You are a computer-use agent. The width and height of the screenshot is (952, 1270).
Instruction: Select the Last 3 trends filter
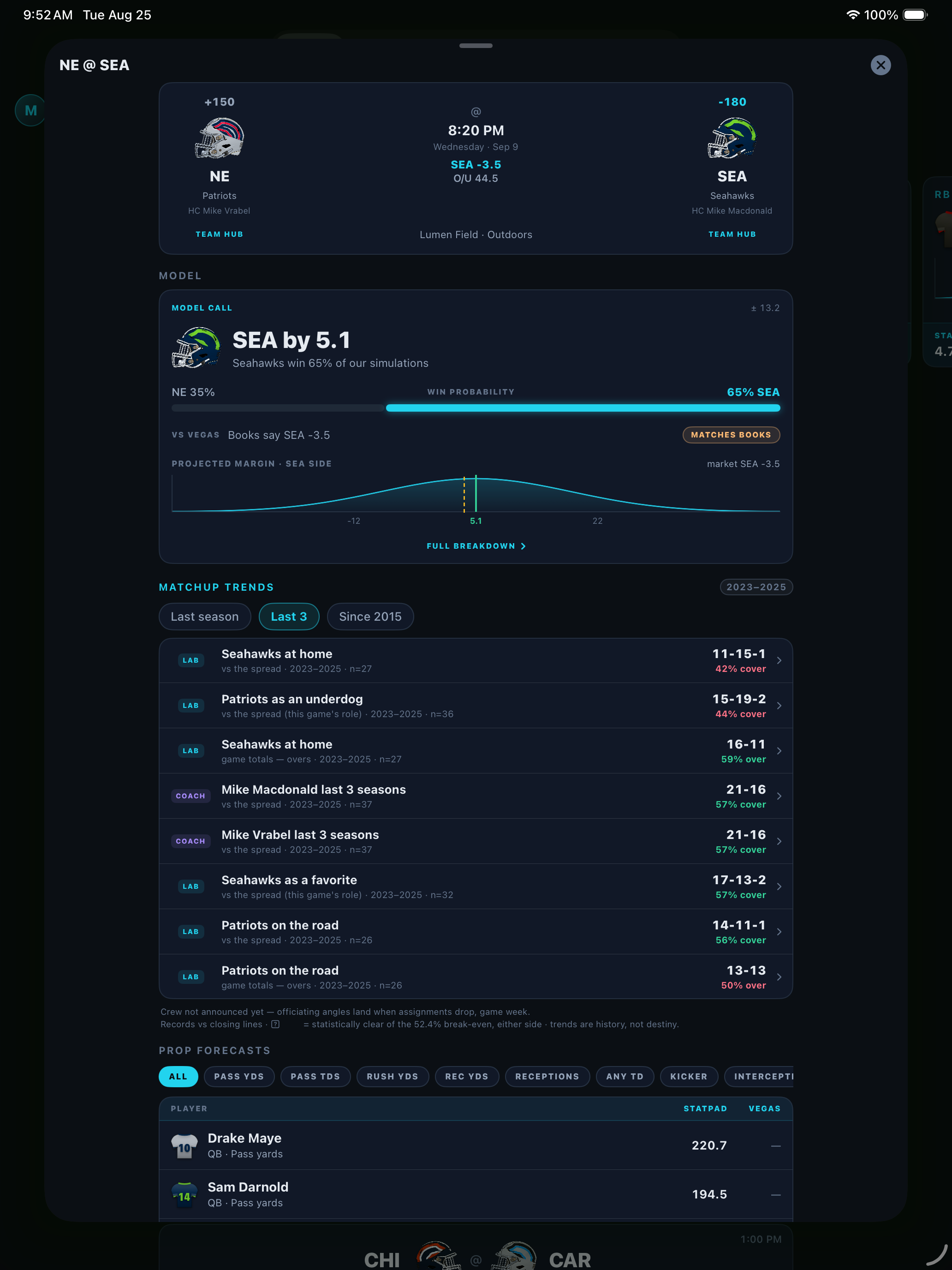tap(289, 616)
